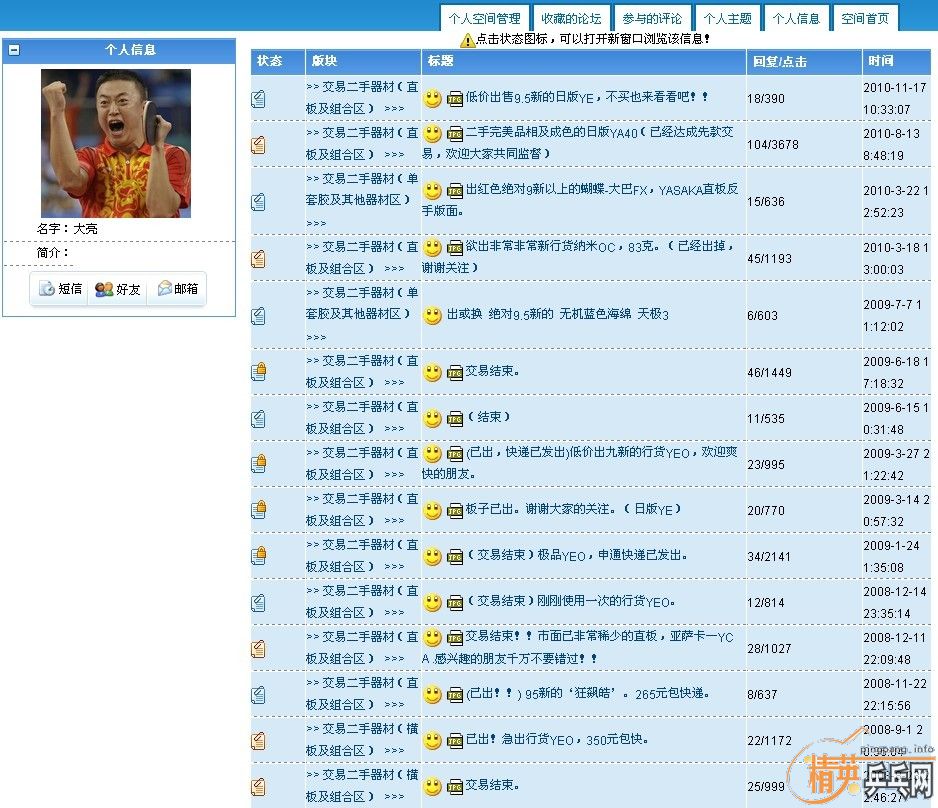Click status icon of the 2010-11-17 post row
Viewport: 938px width, 808px height.
(259, 98)
